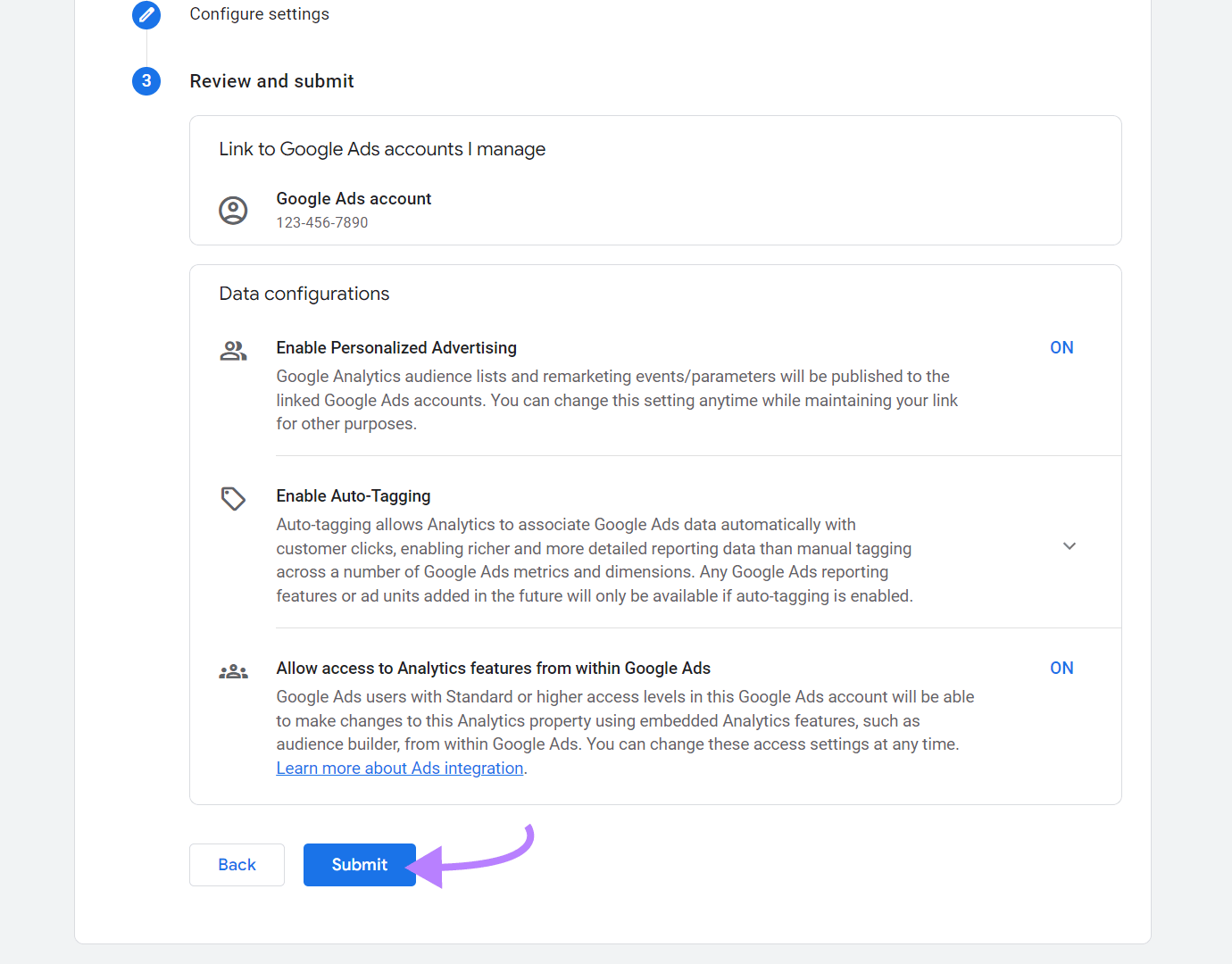Click the Personalized Advertising people icon
This screenshot has width=1232, height=964.
coord(233,350)
